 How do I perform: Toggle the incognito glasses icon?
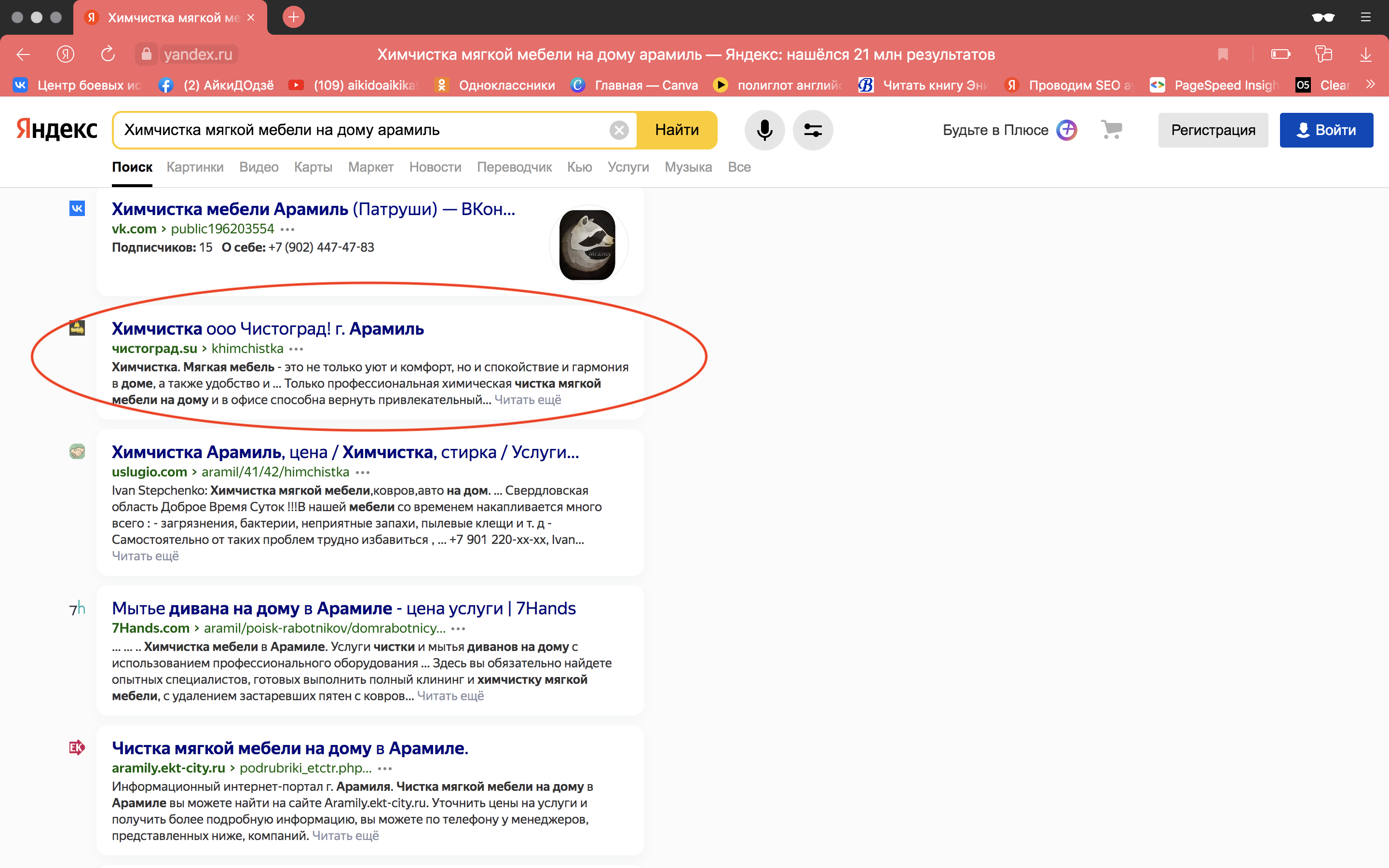(1322, 17)
